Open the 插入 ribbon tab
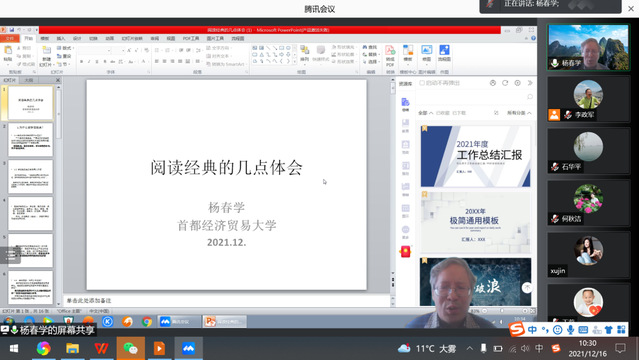639x360 pixels. click(61, 38)
